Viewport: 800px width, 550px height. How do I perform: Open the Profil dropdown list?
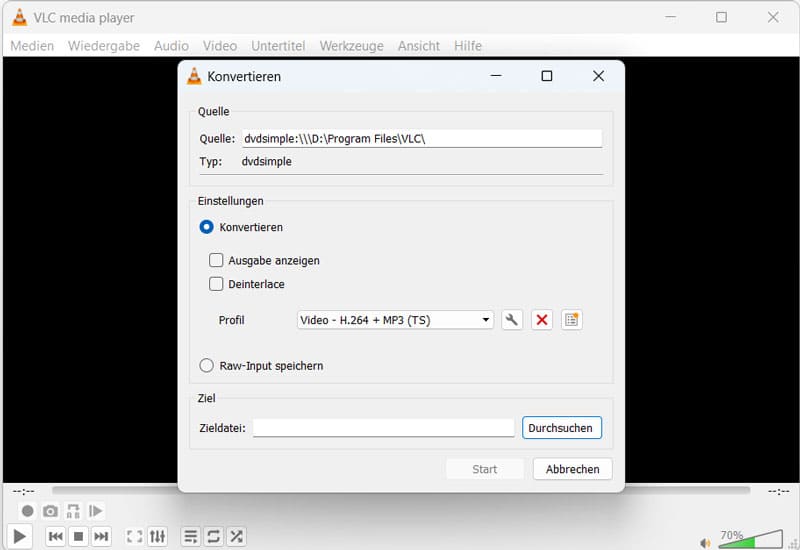coord(395,320)
